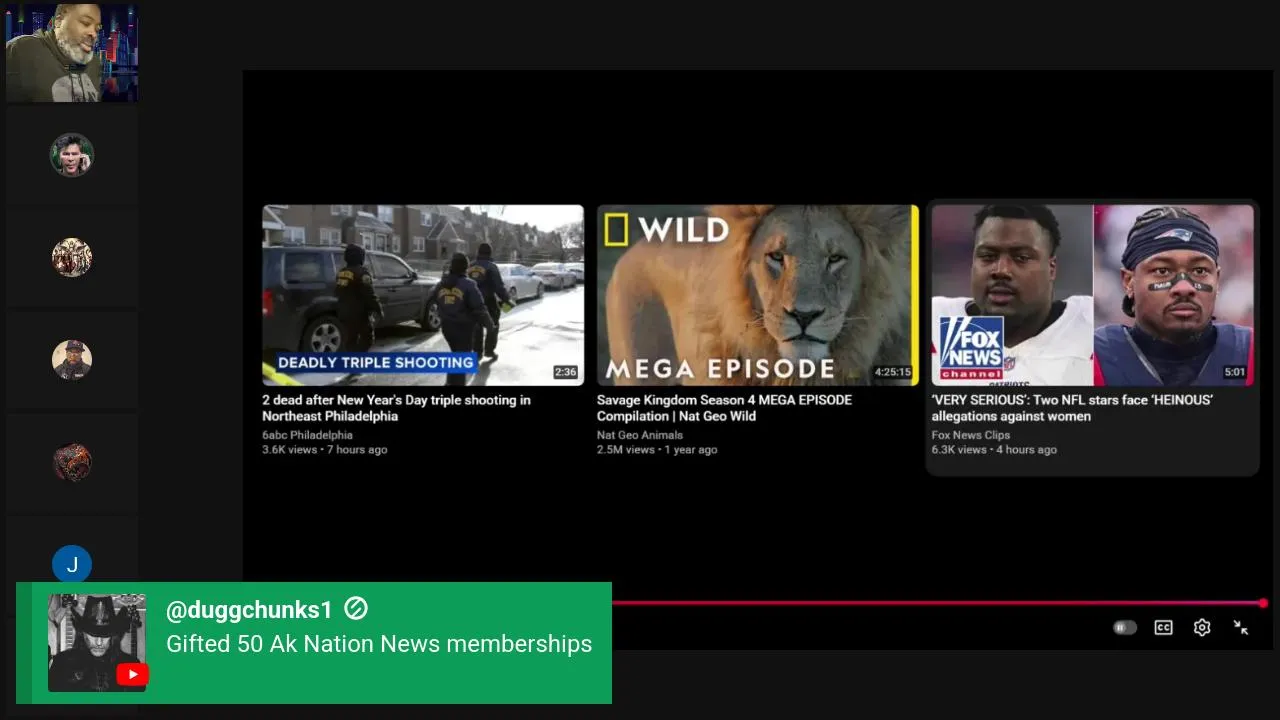Viewport: 1280px width, 720px height.
Task: Select the dark red creature avatar
Action: 72,463
